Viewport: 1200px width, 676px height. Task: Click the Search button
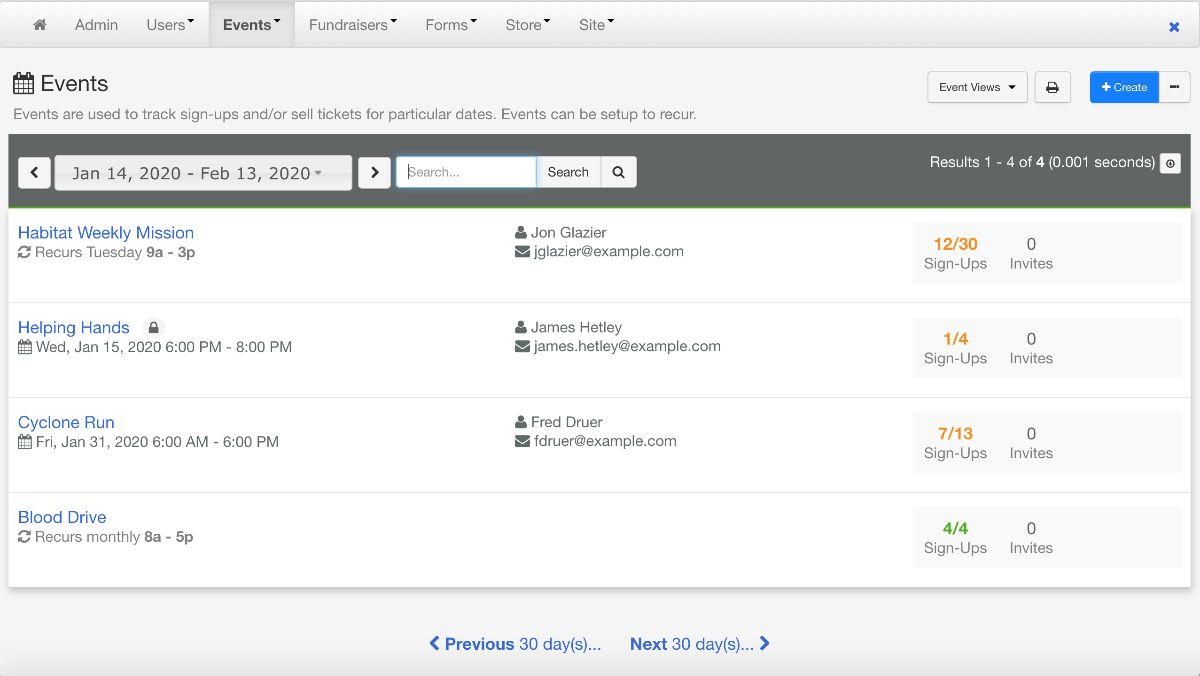[x=568, y=172]
